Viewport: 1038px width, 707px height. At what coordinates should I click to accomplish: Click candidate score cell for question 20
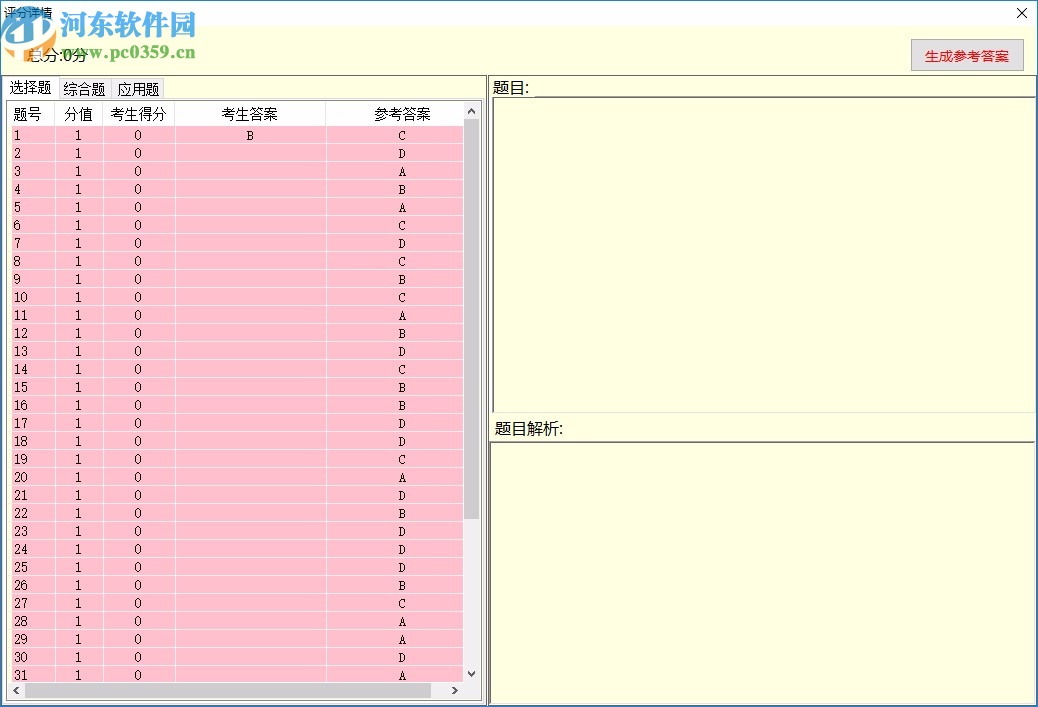pos(138,477)
